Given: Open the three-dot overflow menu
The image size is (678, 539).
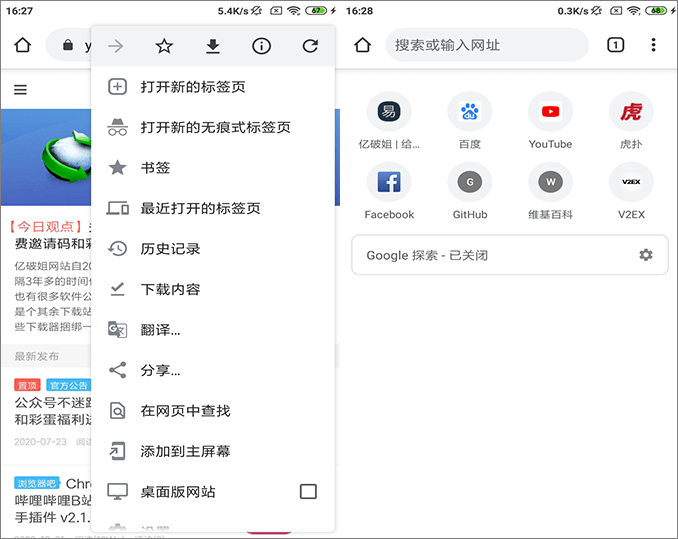Looking at the screenshot, I should tap(653, 45).
